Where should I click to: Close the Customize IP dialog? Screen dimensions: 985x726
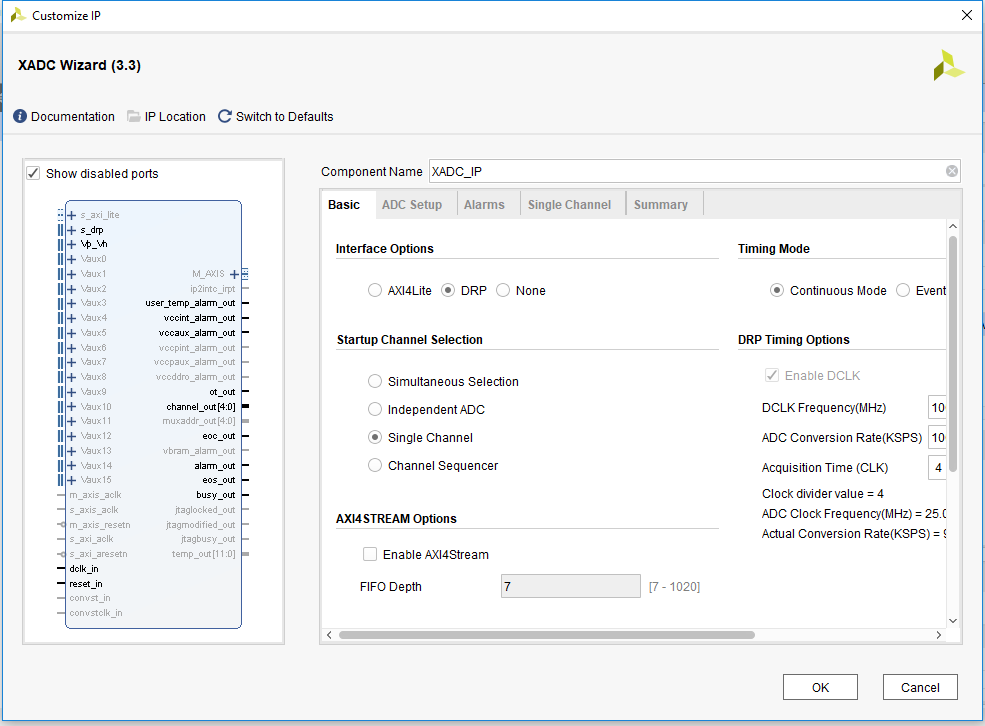click(967, 15)
